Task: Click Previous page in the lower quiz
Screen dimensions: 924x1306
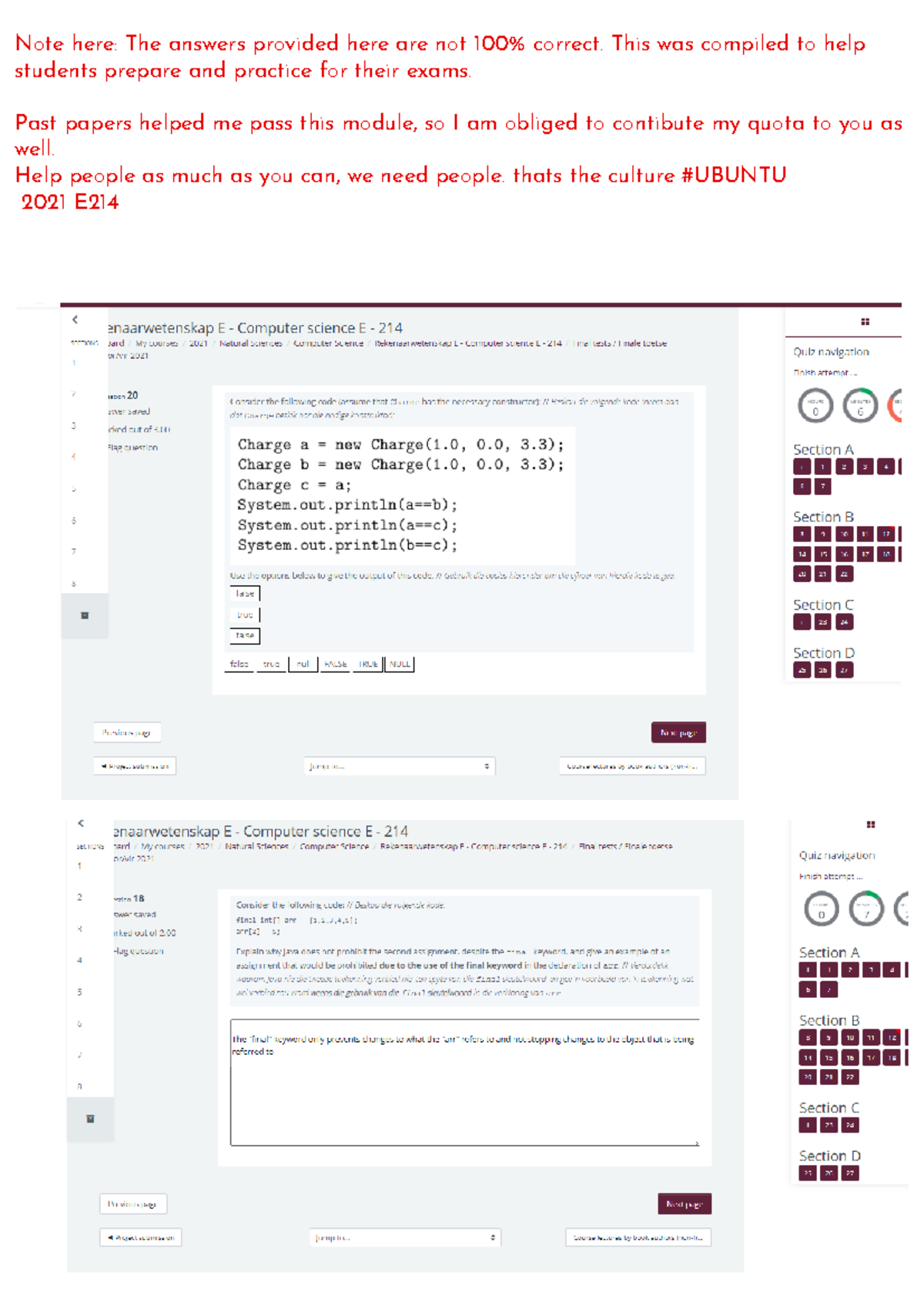Action: click(132, 1204)
